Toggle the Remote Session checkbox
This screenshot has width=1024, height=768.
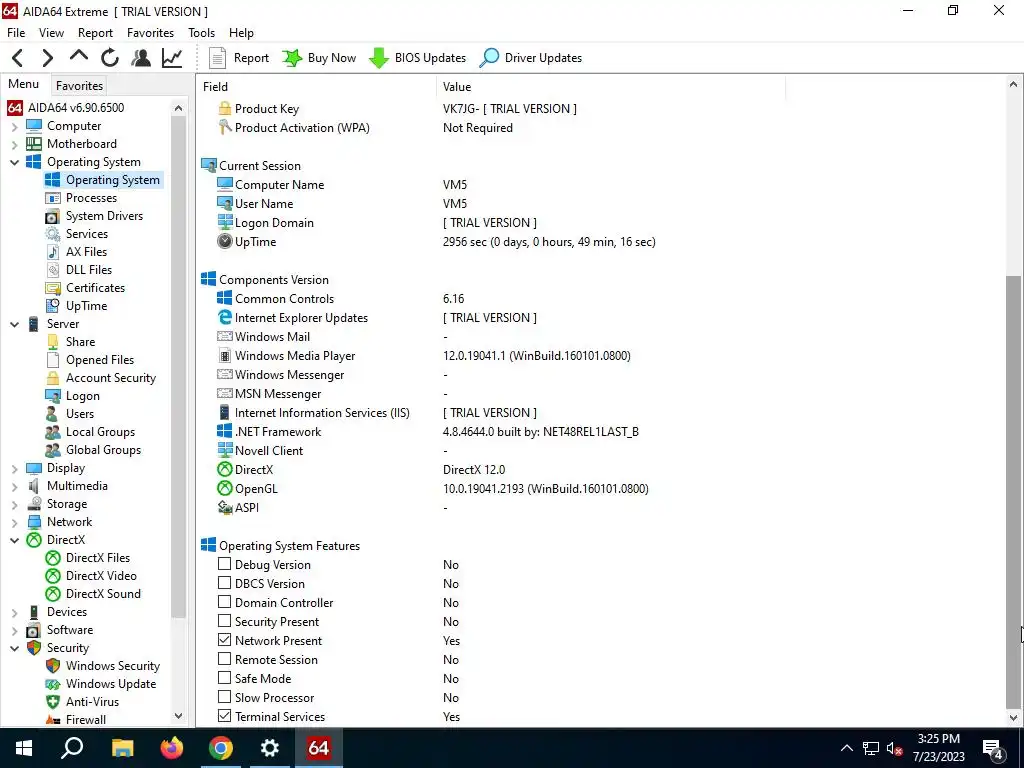point(225,659)
